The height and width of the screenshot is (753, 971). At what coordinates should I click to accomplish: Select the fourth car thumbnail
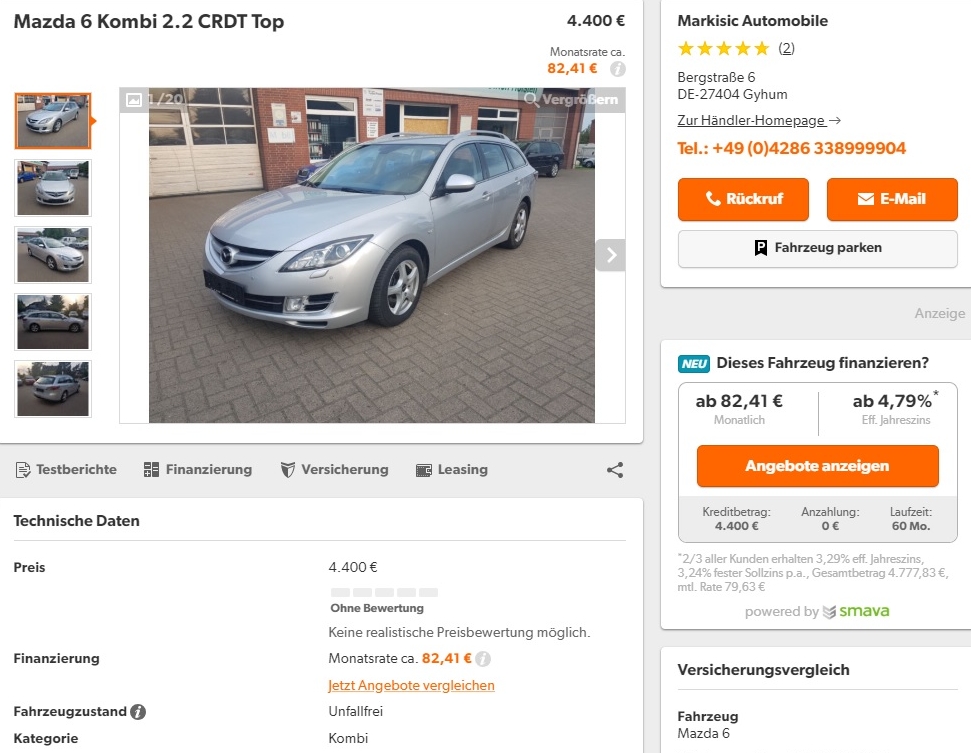53,322
